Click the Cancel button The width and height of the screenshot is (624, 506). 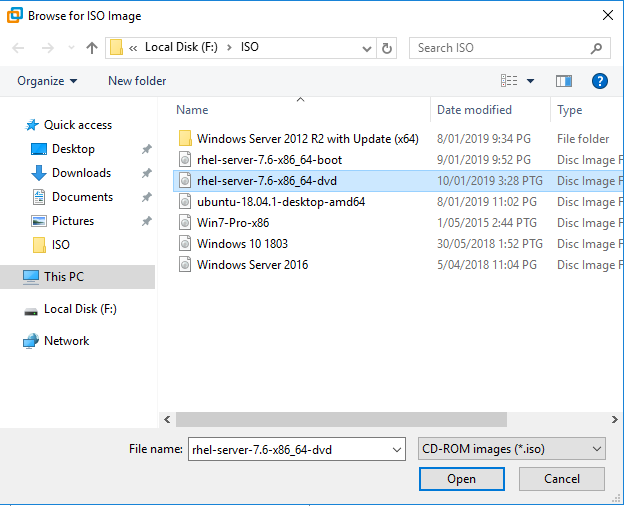(x=562, y=479)
